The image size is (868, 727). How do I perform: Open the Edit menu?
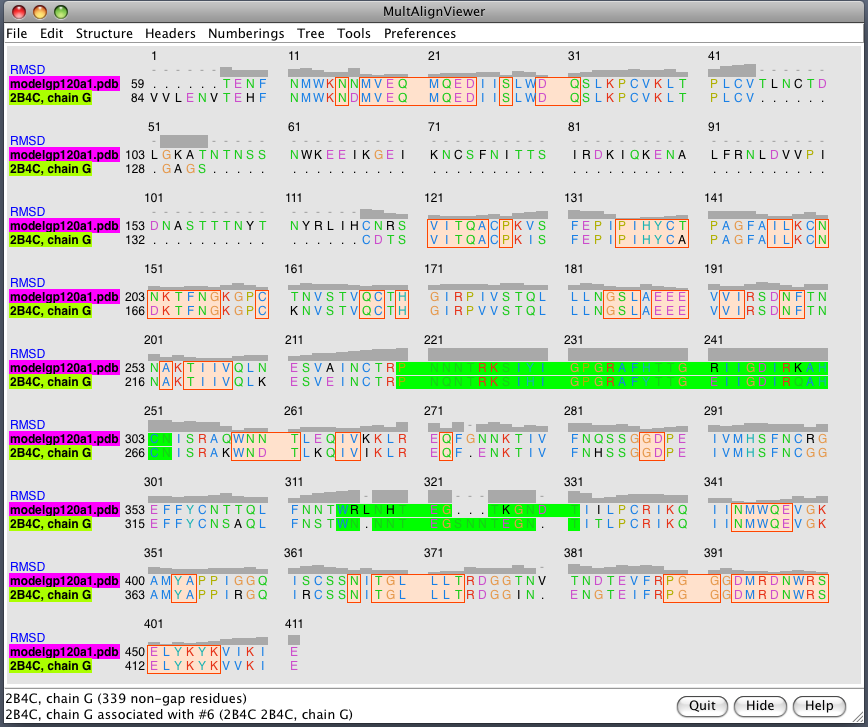point(51,33)
